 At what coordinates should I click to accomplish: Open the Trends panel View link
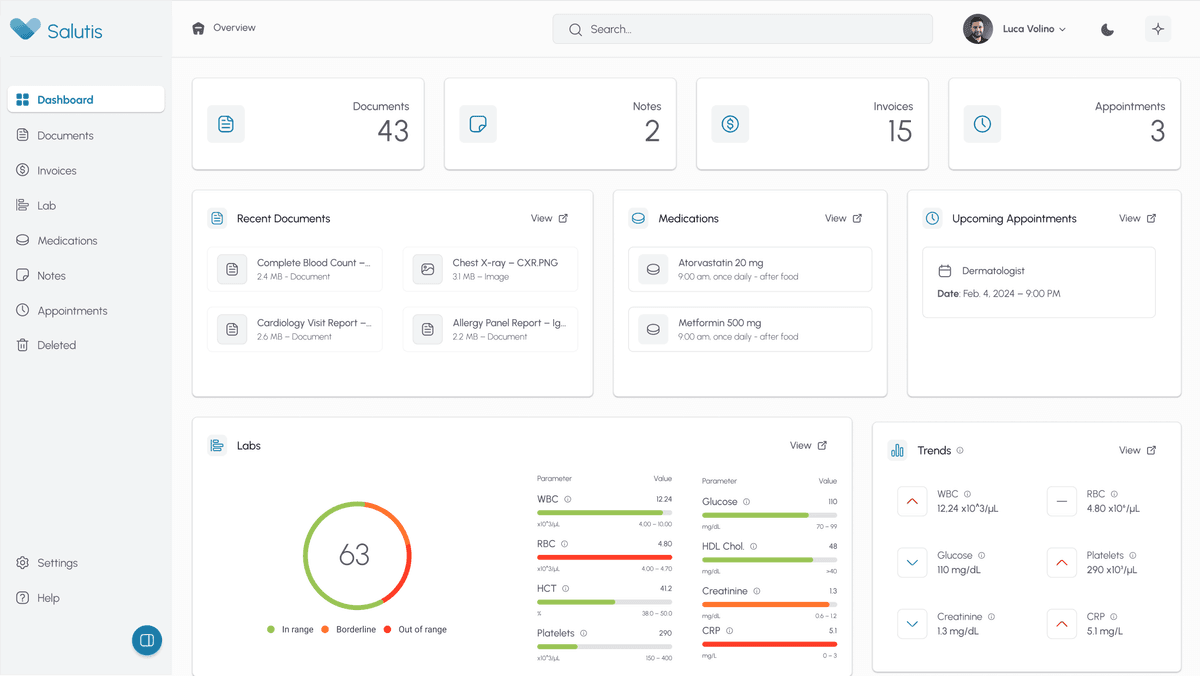pyautogui.click(x=1136, y=450)
